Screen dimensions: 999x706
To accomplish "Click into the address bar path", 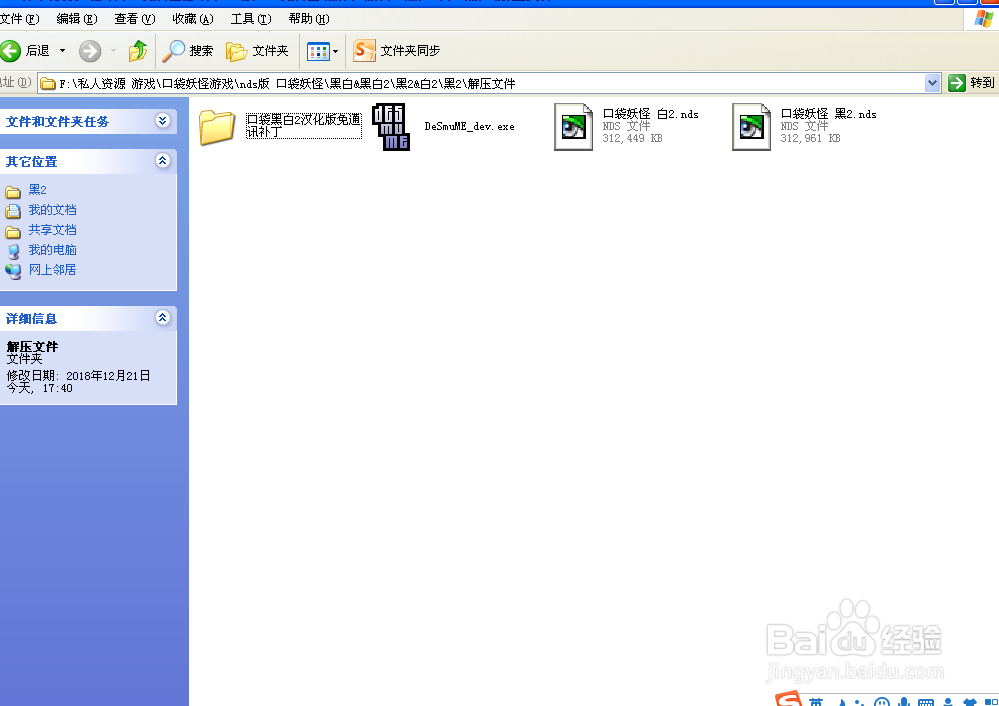I will (481, 83).
